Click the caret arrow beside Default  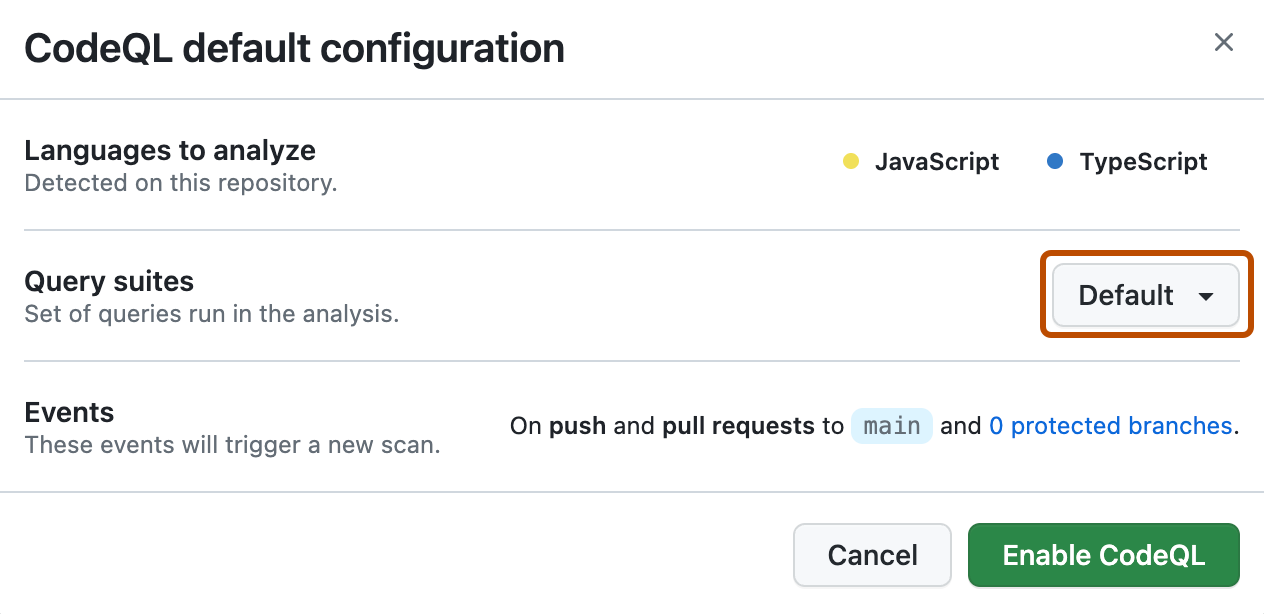coord(1206,297)
